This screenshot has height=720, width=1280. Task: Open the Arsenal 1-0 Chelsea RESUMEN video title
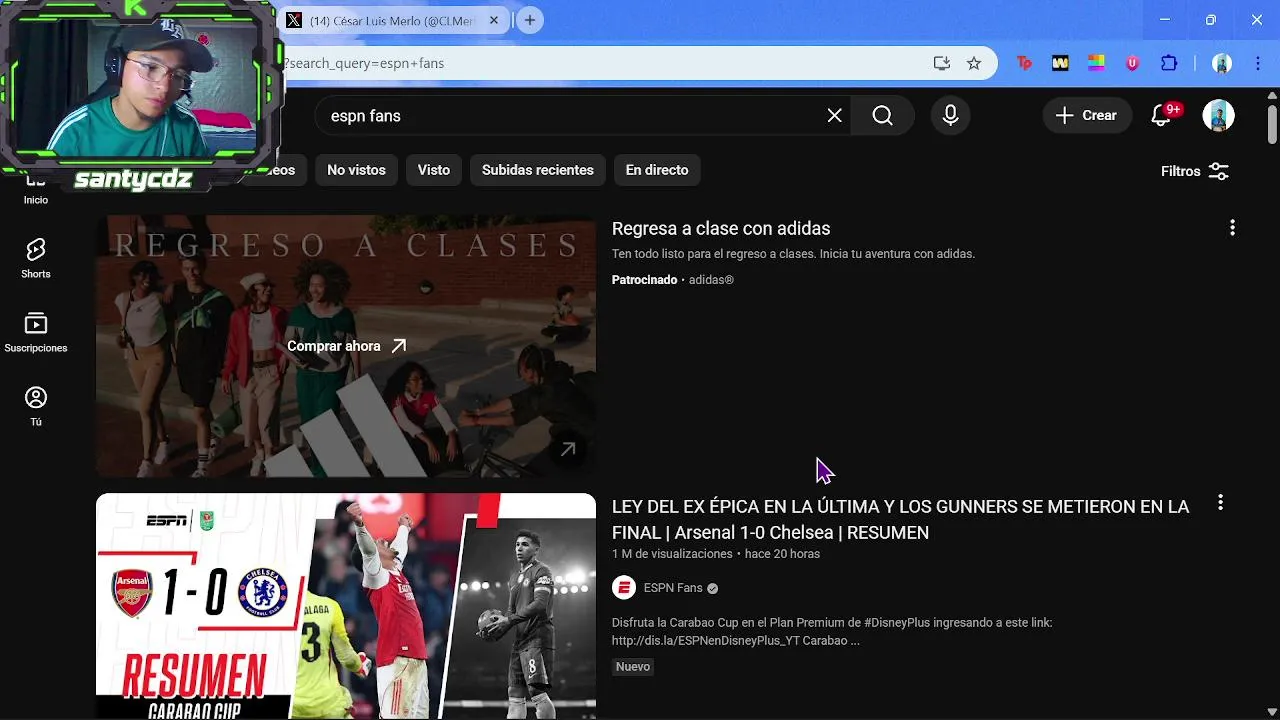coord(900,519)
